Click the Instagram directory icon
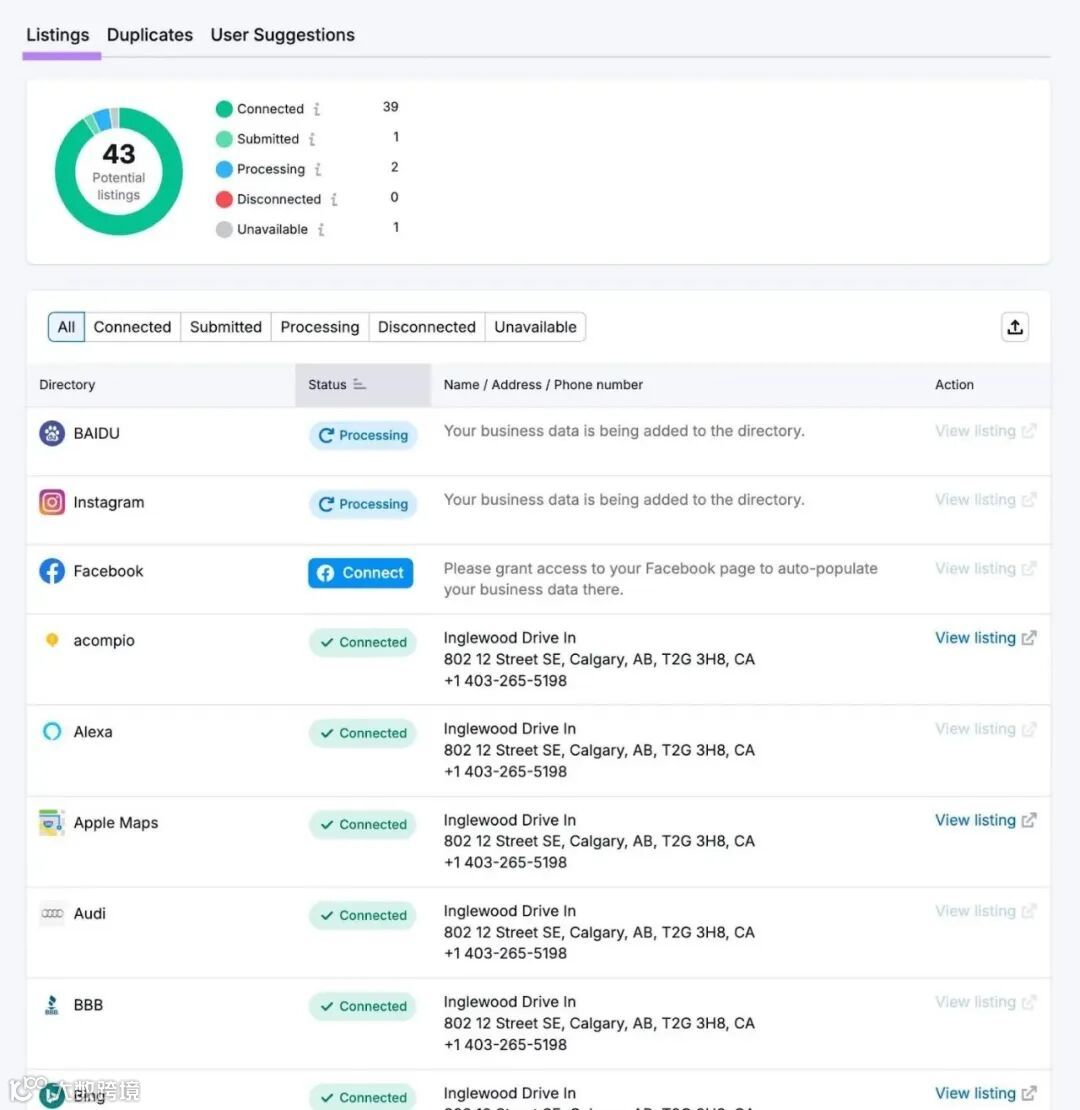Image resolution: width=1080 pixels, height=1110 pixels. tap(52, 502)
